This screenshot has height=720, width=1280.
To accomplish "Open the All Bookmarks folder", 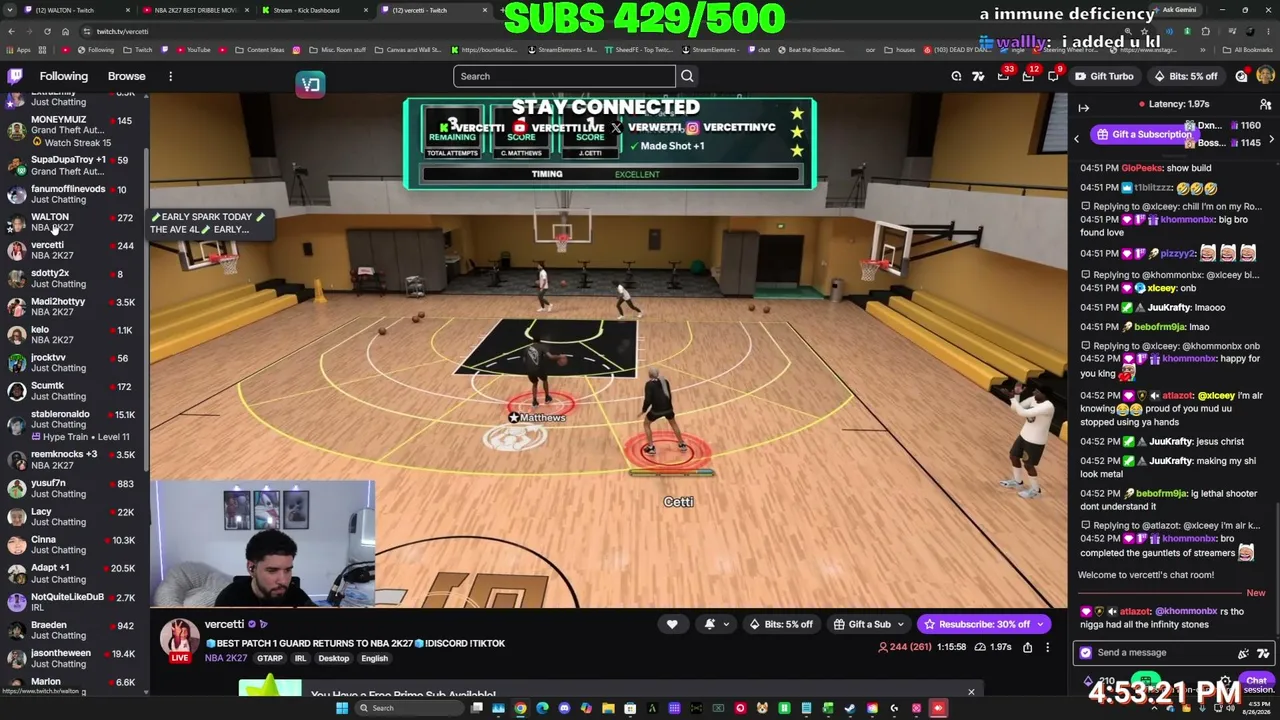I will tap(1248, 50).
